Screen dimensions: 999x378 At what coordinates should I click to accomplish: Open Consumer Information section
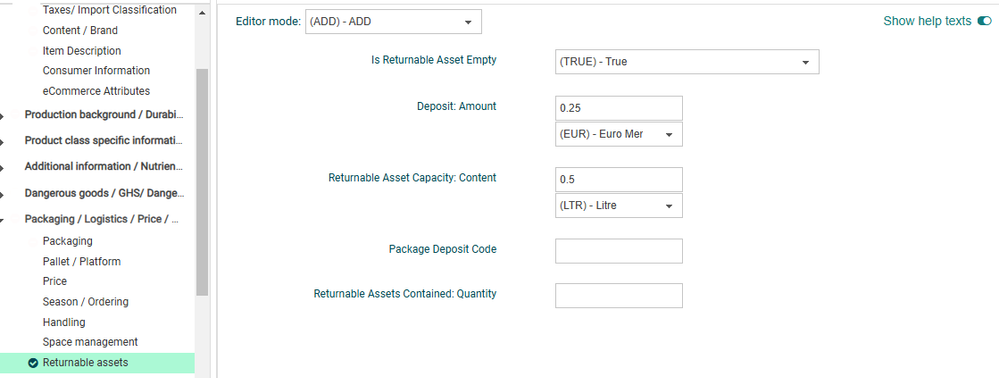pyautogui.click(x=96, y=70)
